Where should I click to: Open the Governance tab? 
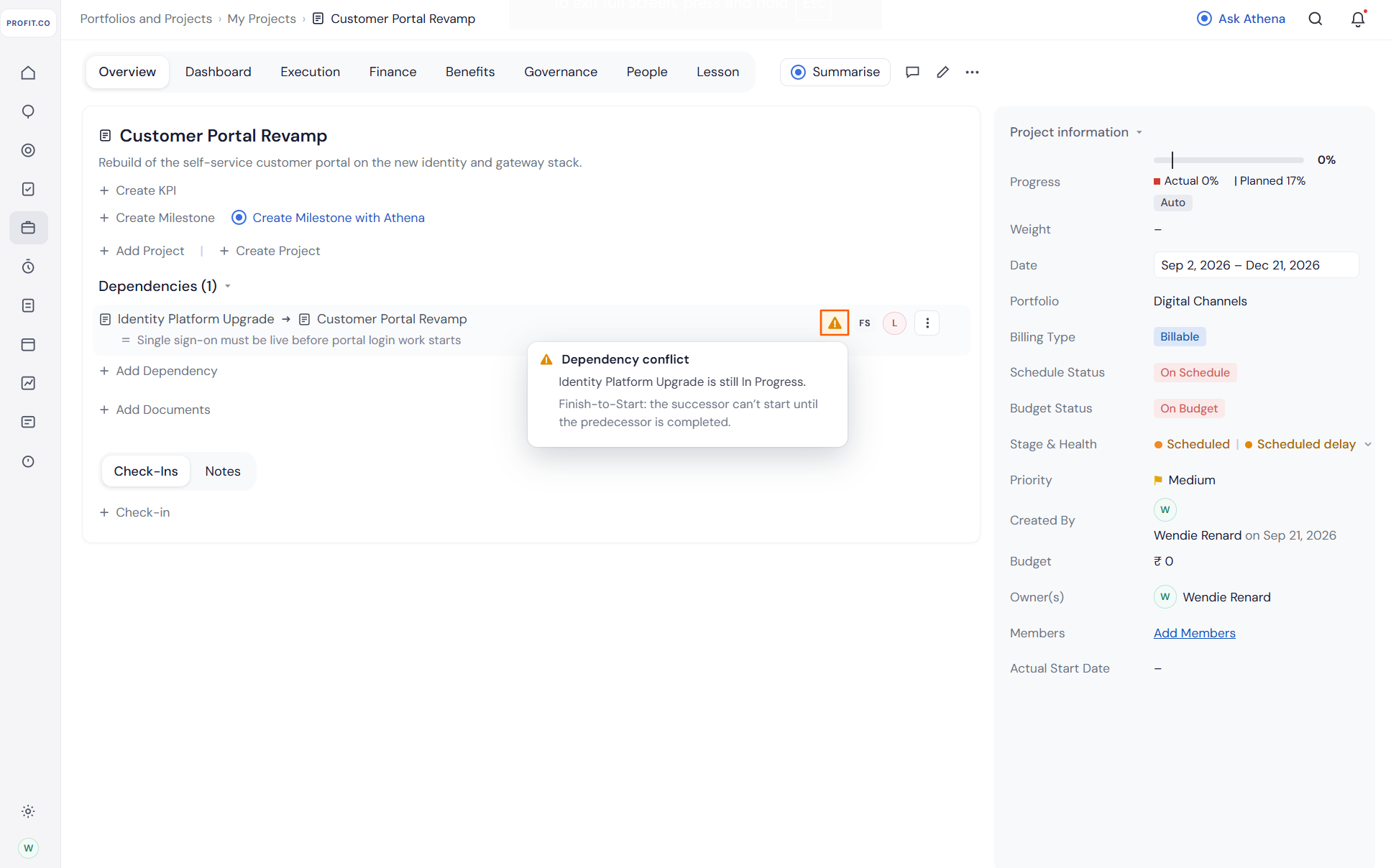[560, 72]
